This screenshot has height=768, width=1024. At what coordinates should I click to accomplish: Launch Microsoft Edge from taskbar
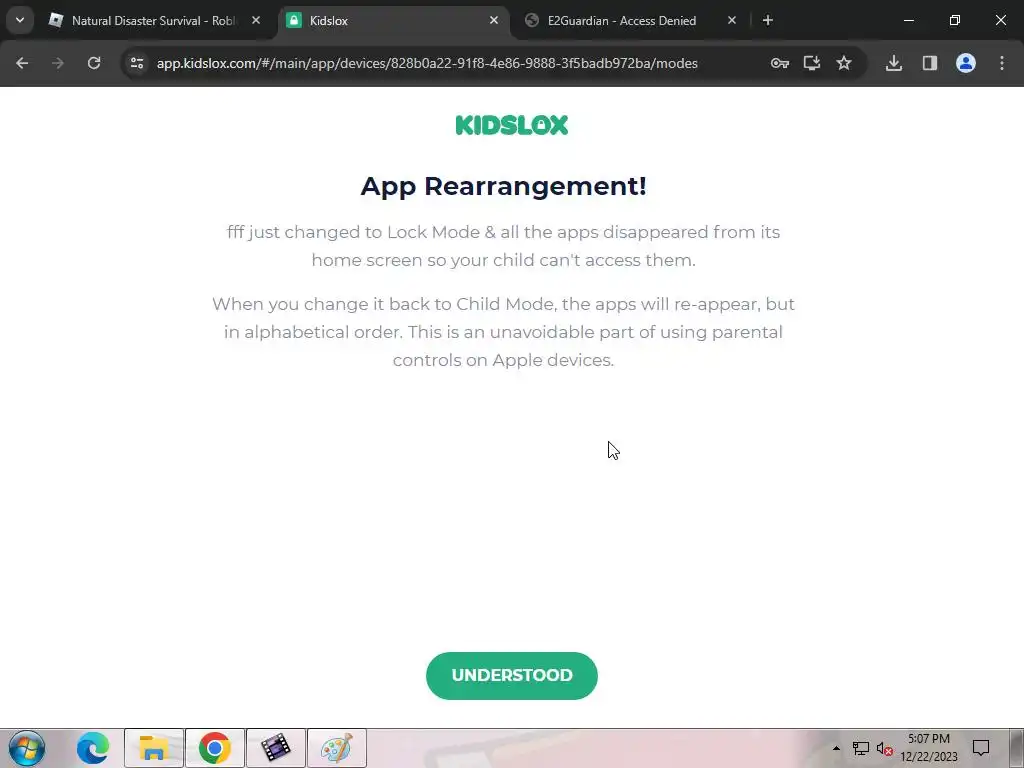[93, 748]
